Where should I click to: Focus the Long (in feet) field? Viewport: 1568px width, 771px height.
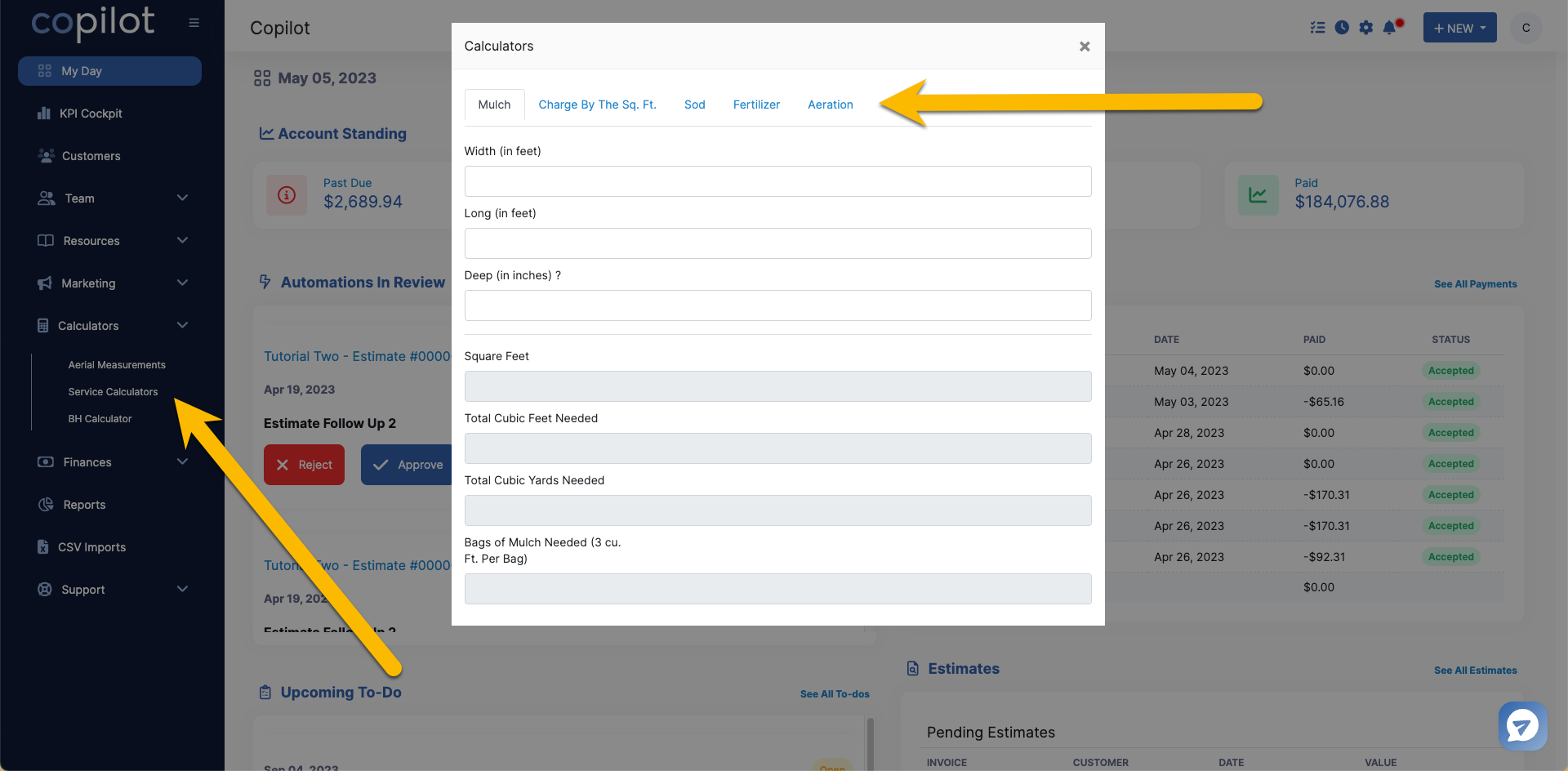coord(777,243)
